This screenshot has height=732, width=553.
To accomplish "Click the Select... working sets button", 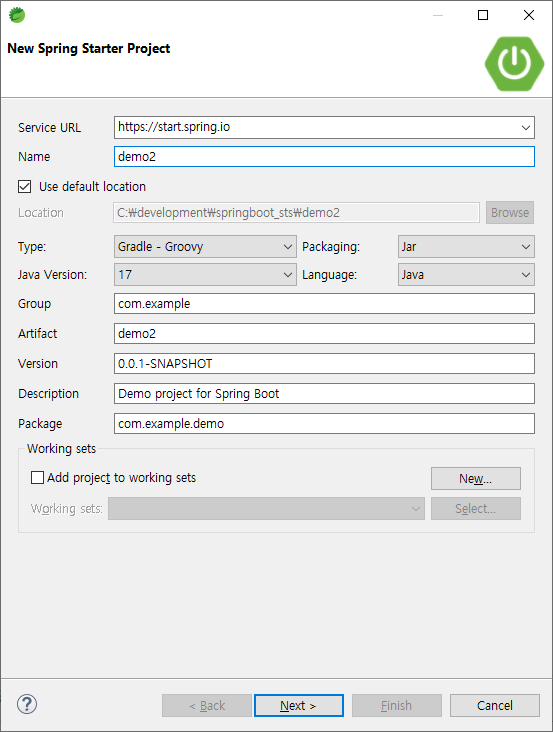I will [476, 508].
